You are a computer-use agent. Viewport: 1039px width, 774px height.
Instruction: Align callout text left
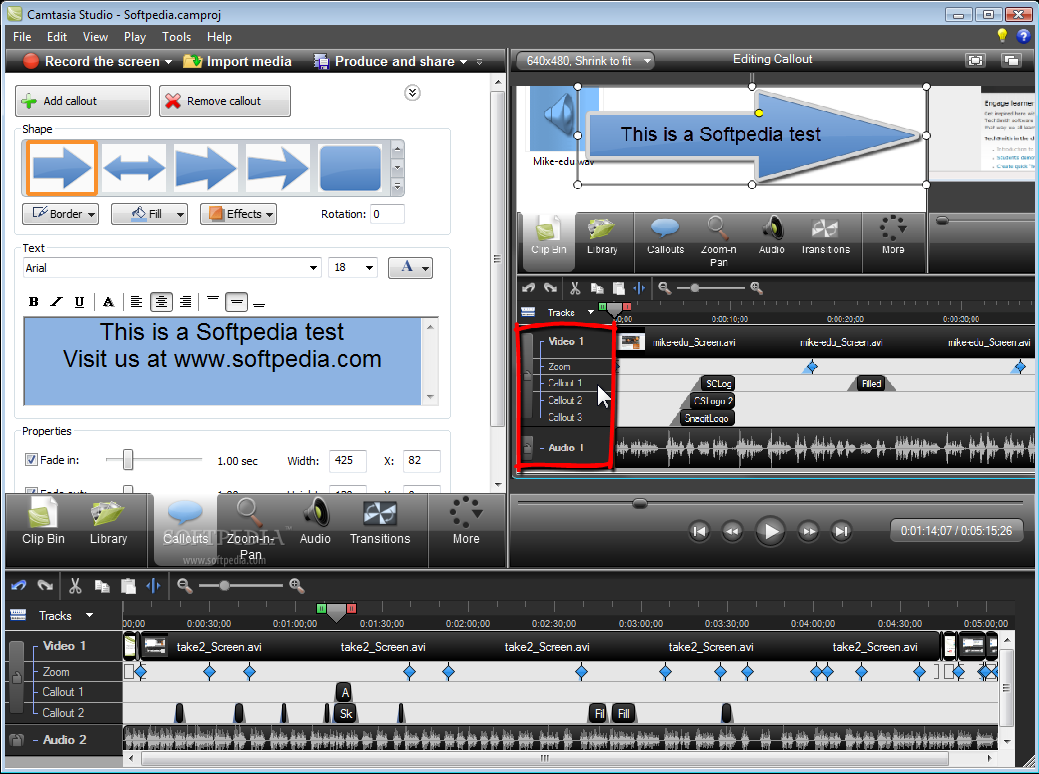137,302
